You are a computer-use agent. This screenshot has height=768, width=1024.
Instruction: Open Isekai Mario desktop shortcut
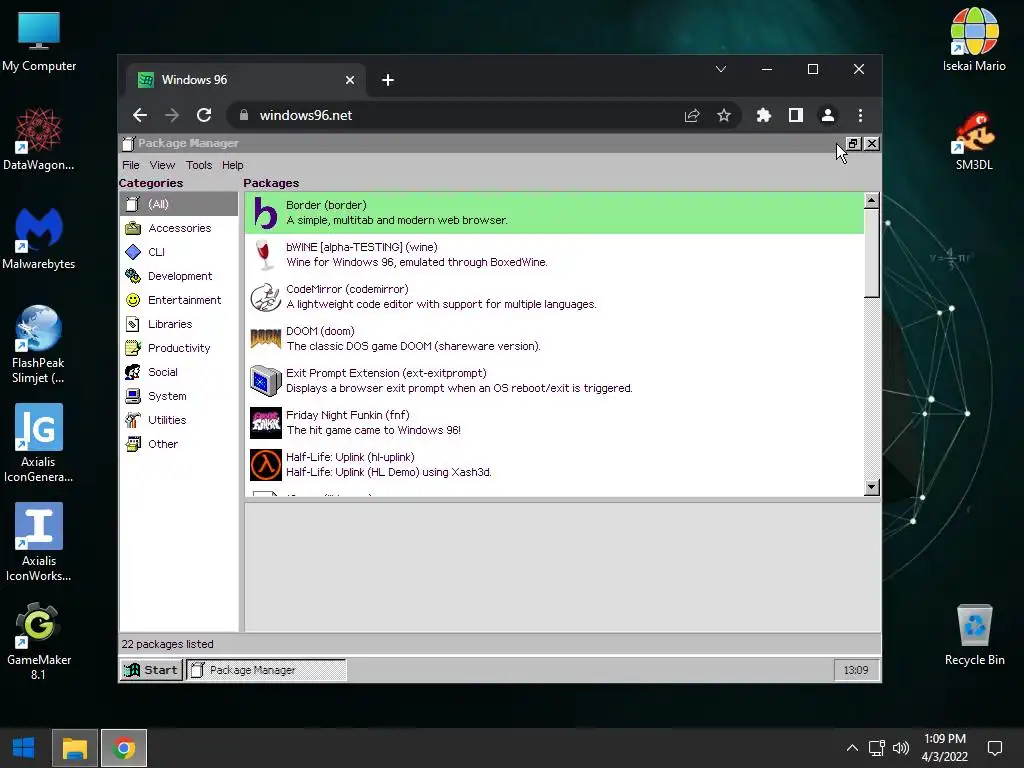(x=974, y=40)
